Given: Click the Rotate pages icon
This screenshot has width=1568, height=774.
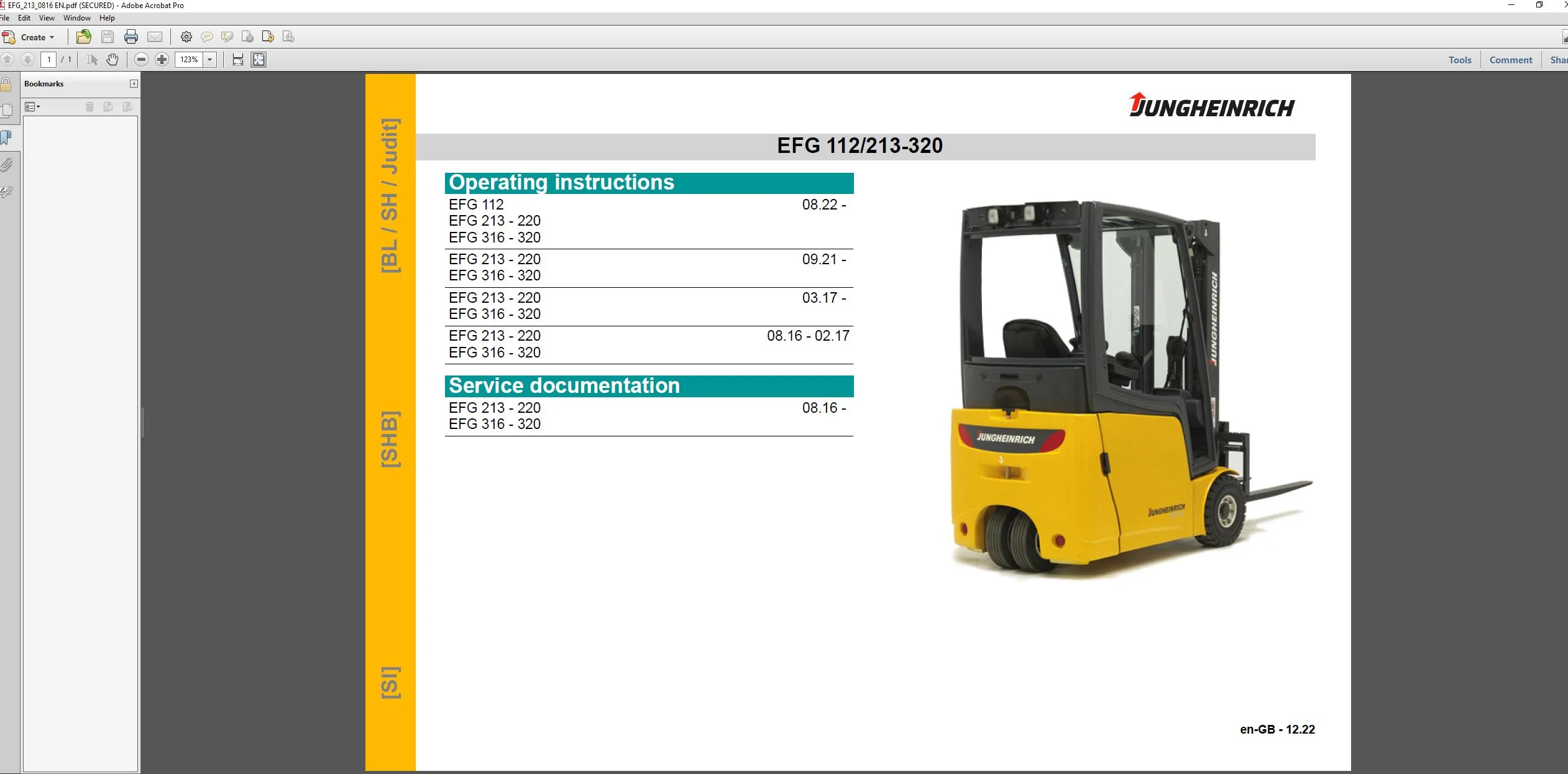Looking at the screenshot, I should point(268,37).
